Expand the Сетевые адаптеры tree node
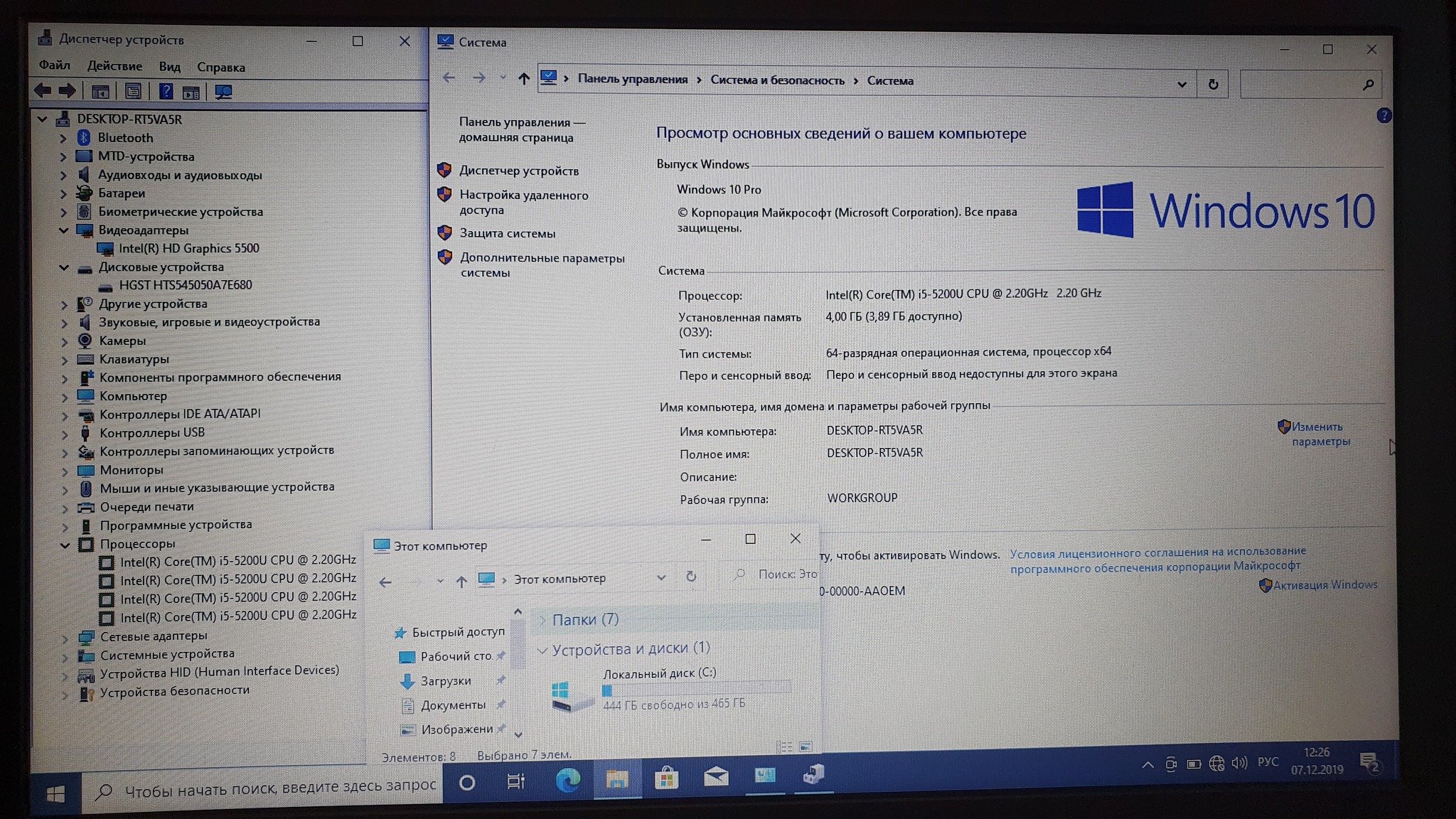This screenshot has height=819, width=1456. (x=65, y=637)
